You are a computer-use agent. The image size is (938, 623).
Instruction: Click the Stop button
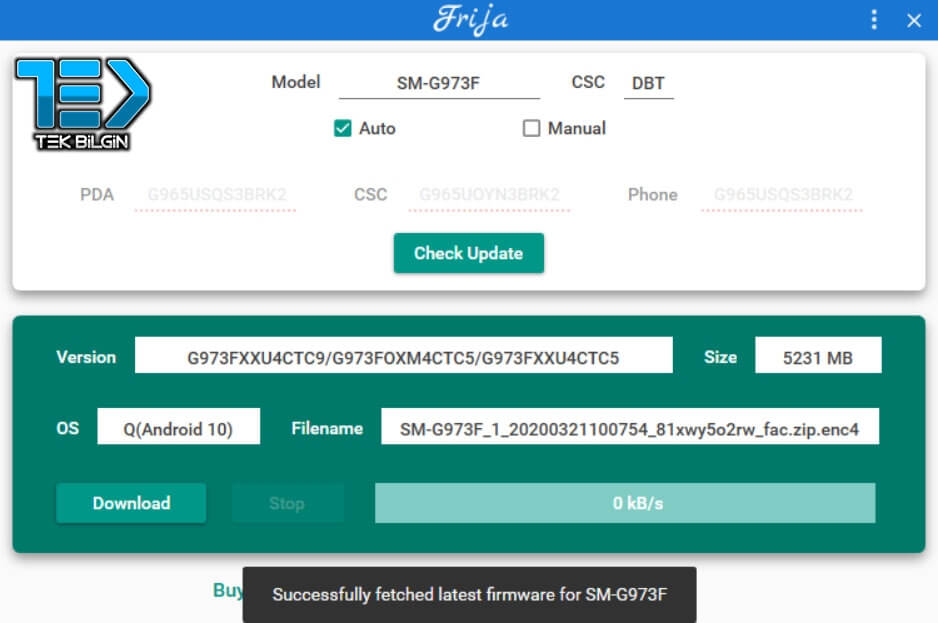(x=288, y=503)
